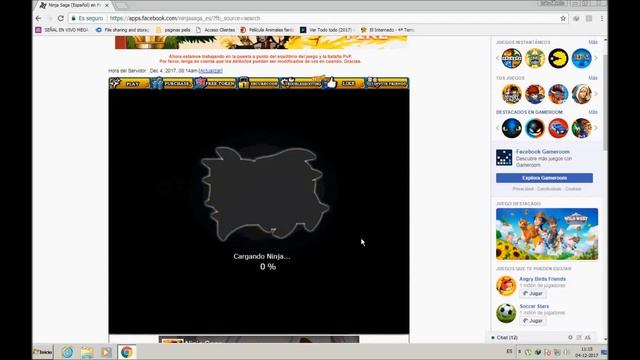The height and width of the screenshot is (360, 640).
Task: Bookmark this page with the star icon
Action: [x=563, y=18]
